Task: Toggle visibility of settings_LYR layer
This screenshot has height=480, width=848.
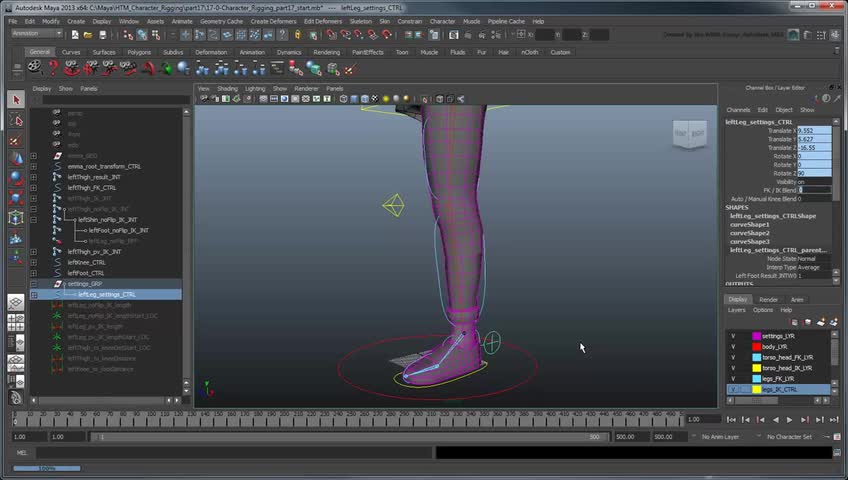Action: (733, 336)
